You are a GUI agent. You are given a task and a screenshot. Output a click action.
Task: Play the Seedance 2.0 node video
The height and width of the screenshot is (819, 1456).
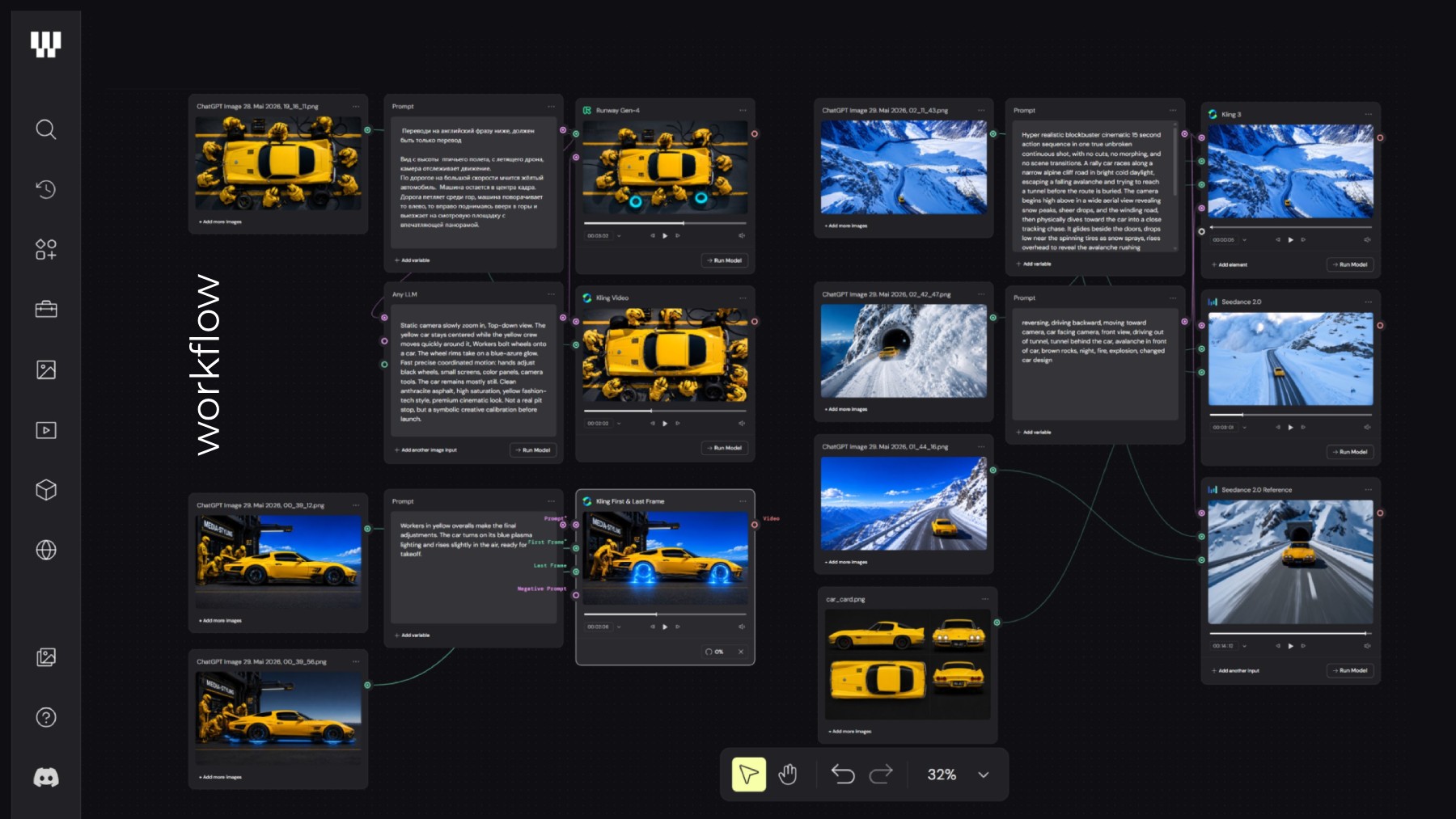coord(1290,428)
